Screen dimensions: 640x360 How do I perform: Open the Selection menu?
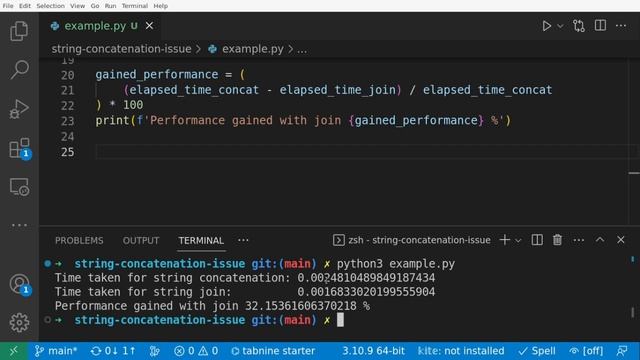(50, 6)
